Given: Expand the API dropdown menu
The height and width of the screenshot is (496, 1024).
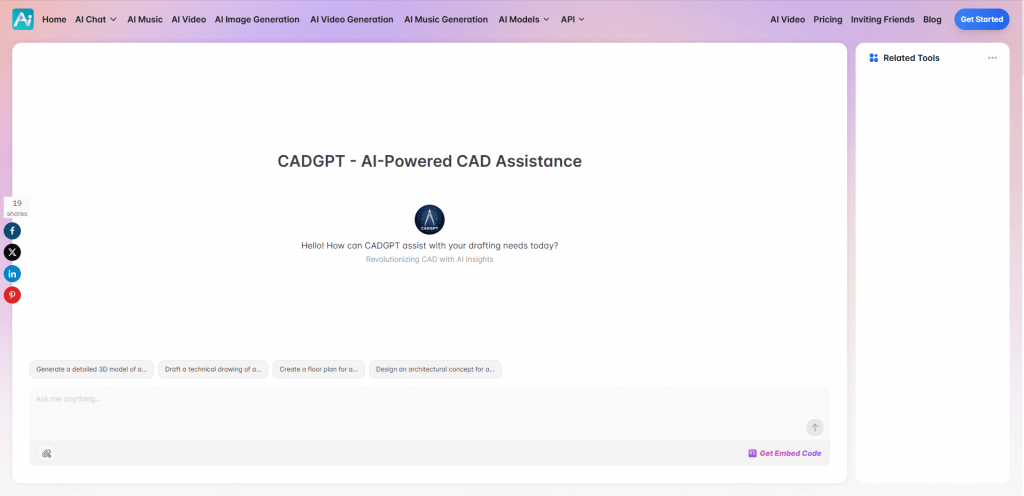Looking at the screenshot, I should 573,20.
